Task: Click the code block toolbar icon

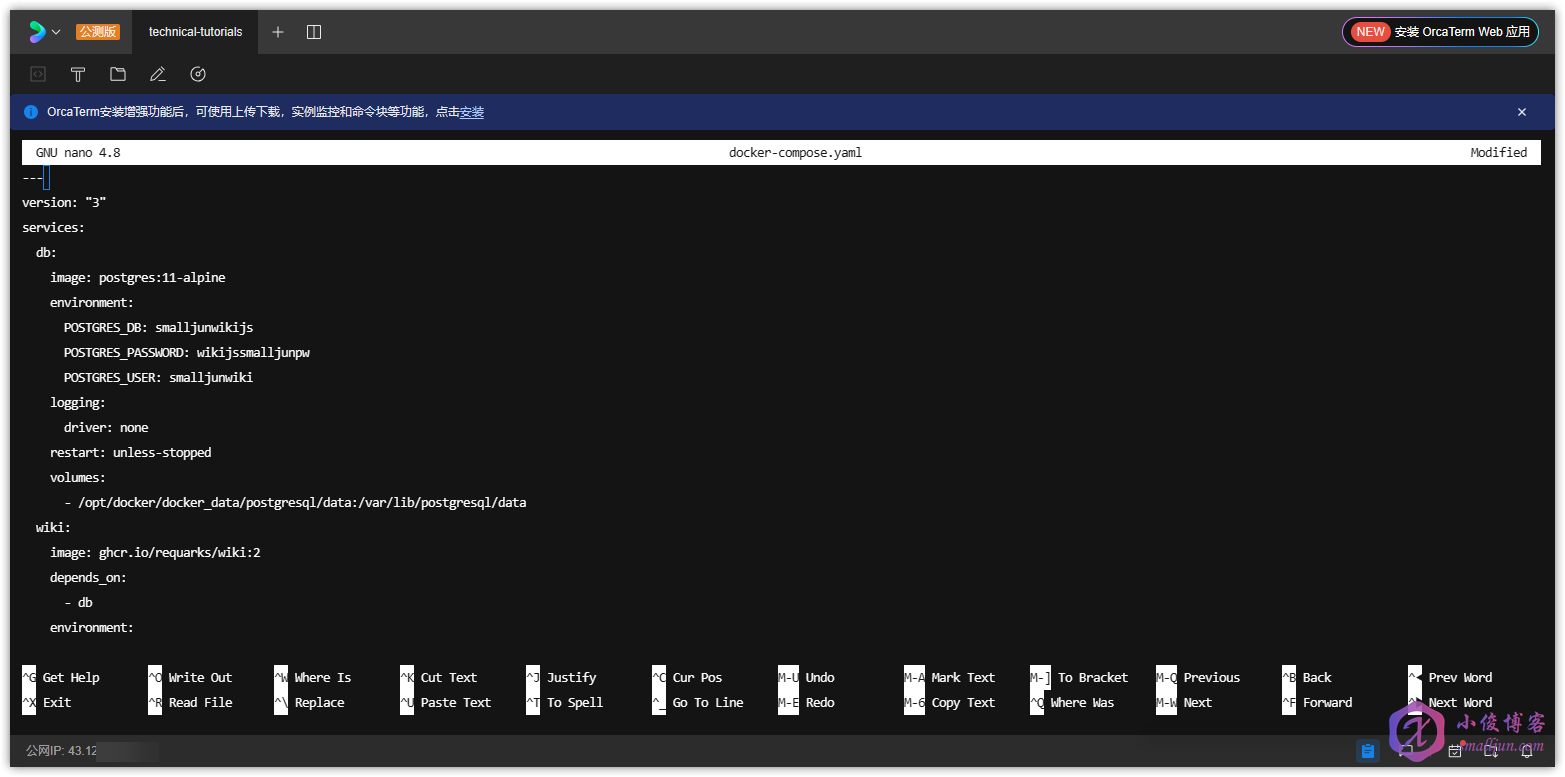Action: point(38,74)
